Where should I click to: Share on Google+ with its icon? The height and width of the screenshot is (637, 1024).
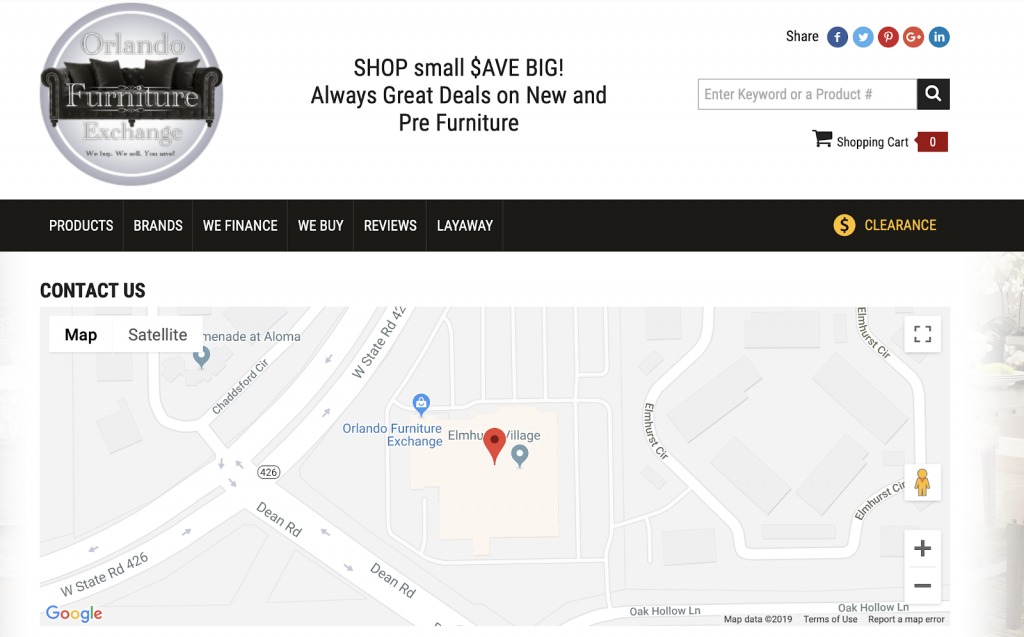pyautogui.click(x=913, y=36)
